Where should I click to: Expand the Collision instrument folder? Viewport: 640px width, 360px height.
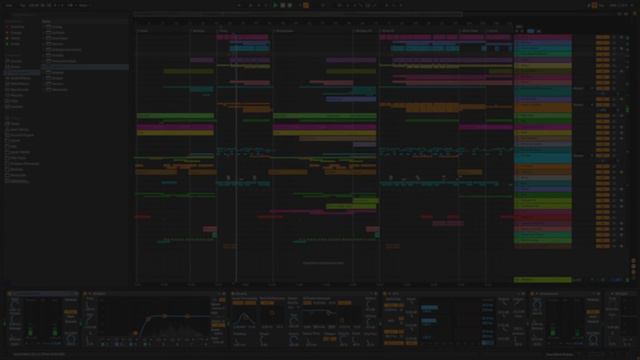click(44, 33)
